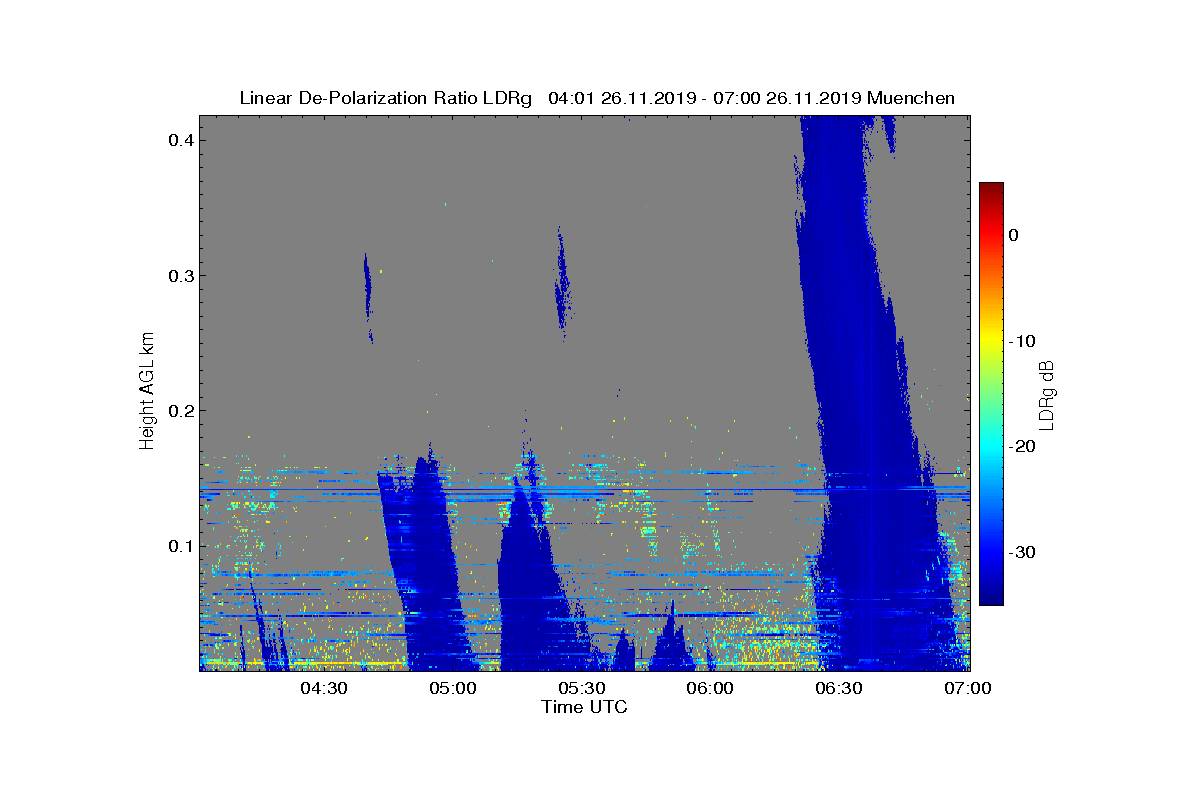Screen dimensions: 1200x800
Task: Click the 05:30 time tick label
Action: [582, 688]
